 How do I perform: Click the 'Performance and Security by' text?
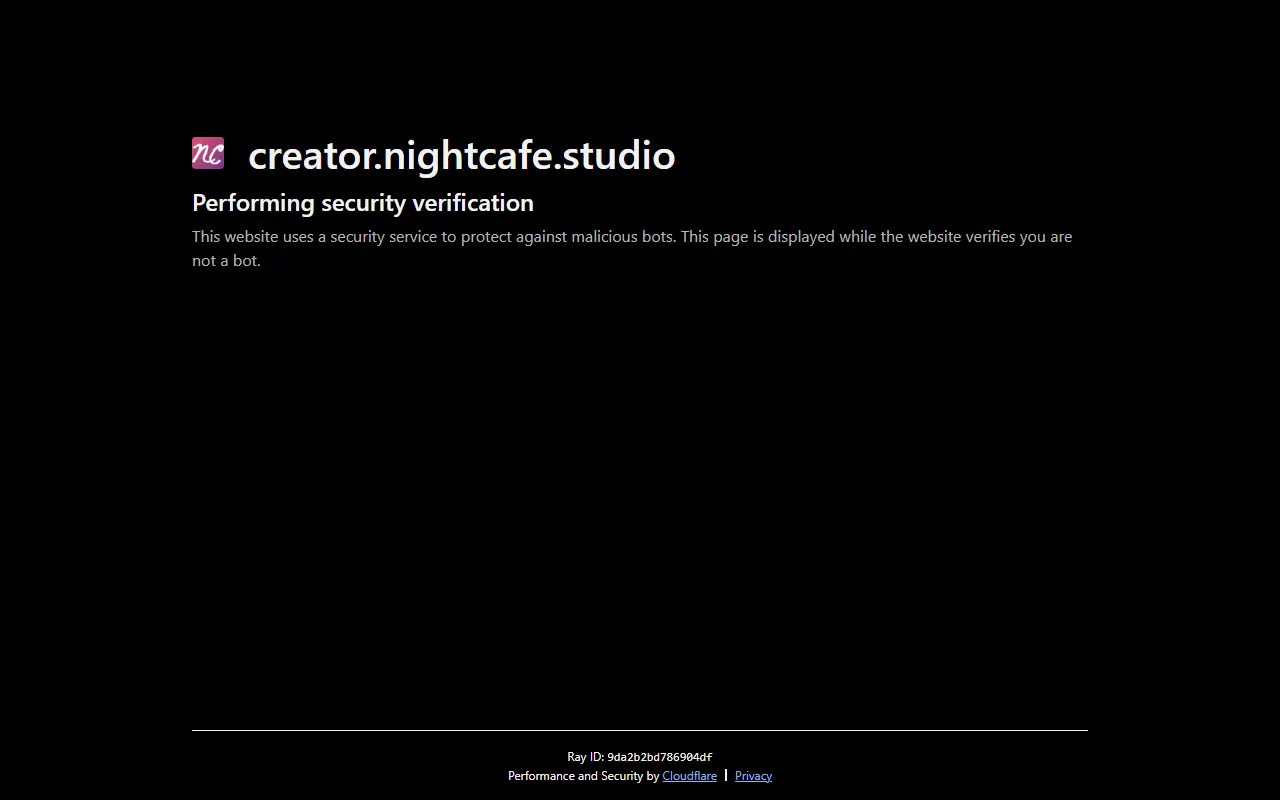click(583, 776)
